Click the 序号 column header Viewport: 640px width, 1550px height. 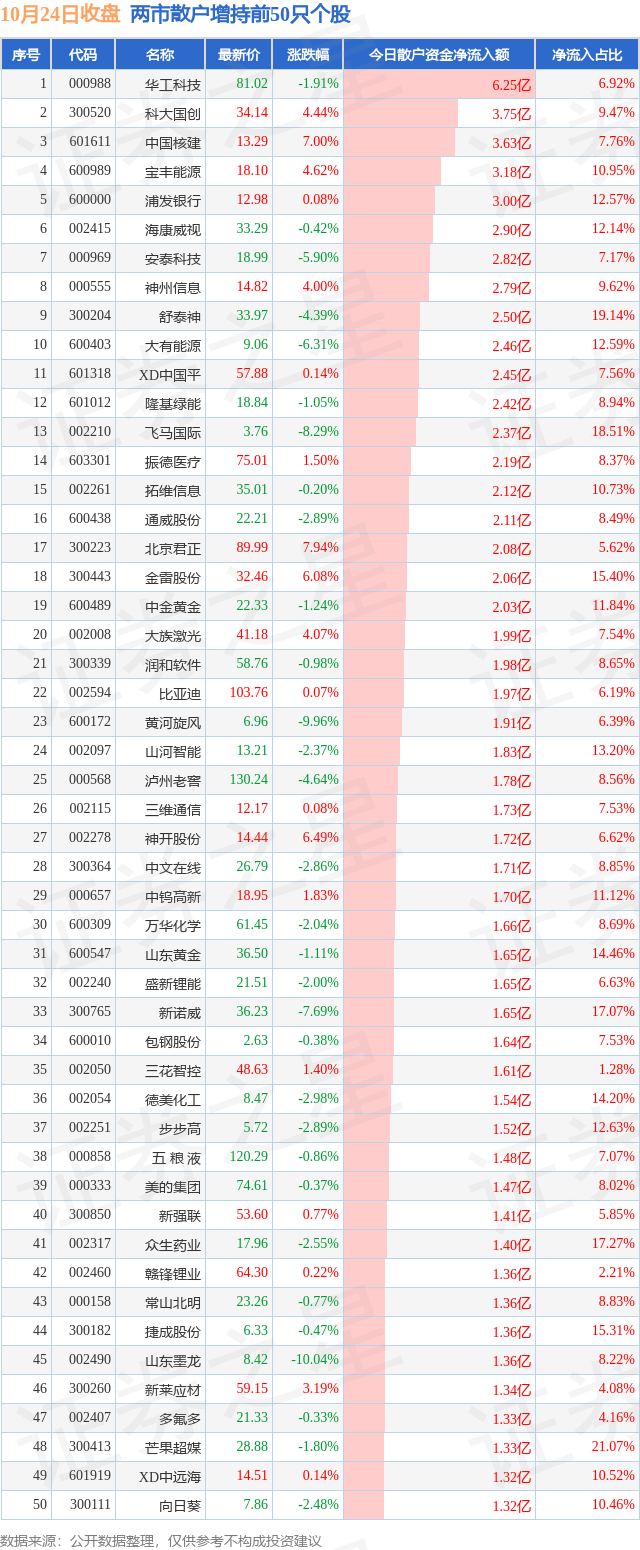(26, 55)
